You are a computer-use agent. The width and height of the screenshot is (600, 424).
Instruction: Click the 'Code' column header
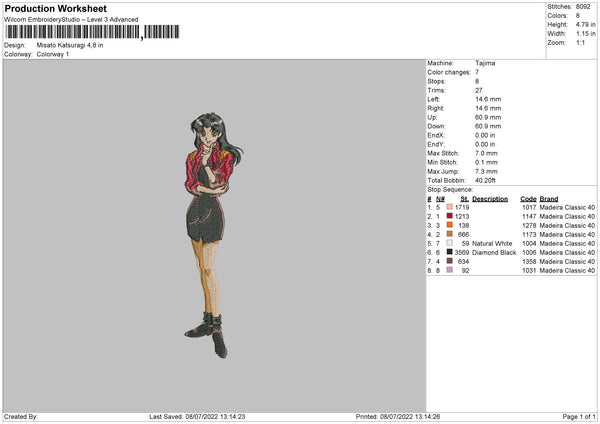(528, 199)
